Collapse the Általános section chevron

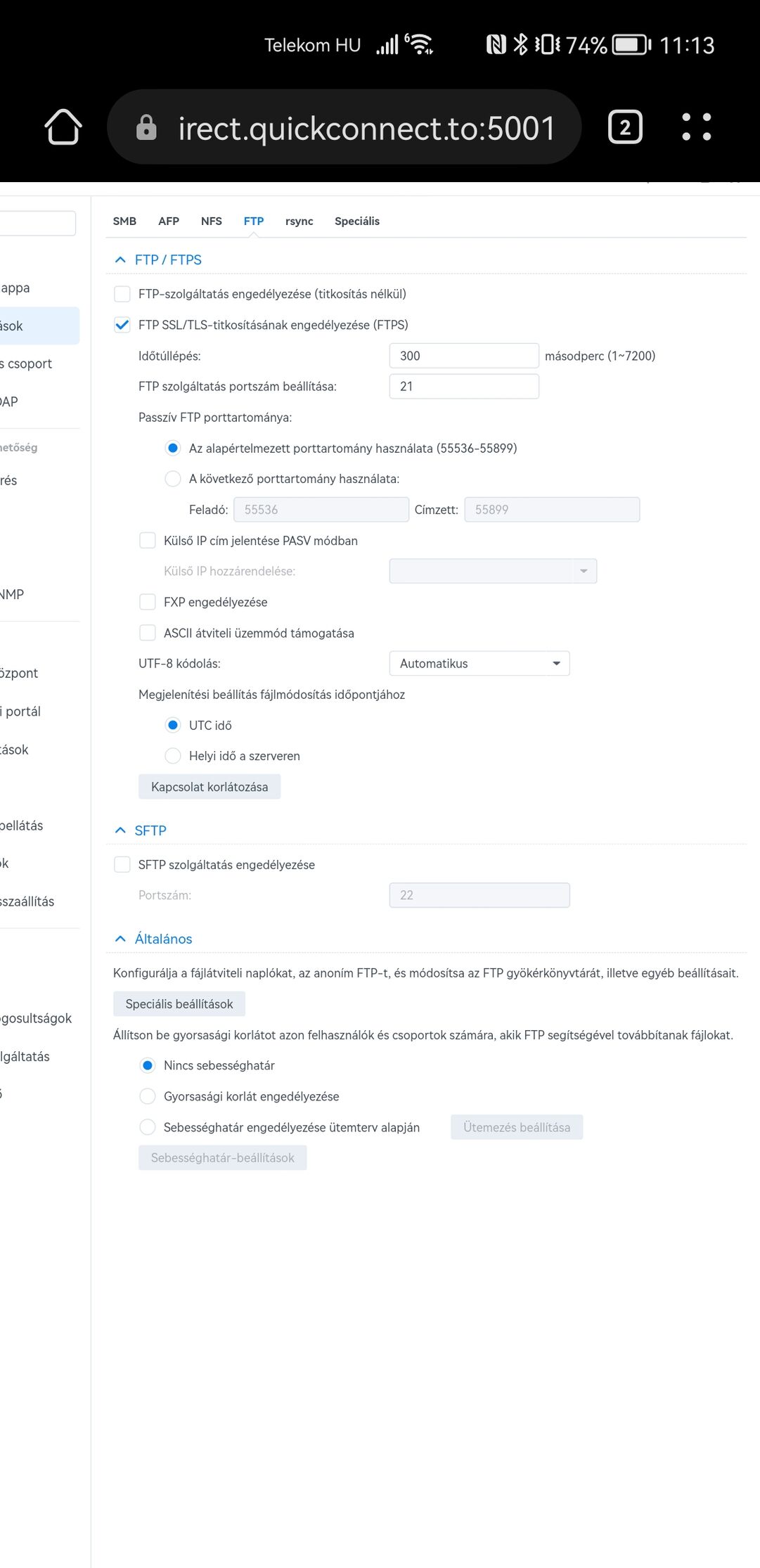coord(120,939)
